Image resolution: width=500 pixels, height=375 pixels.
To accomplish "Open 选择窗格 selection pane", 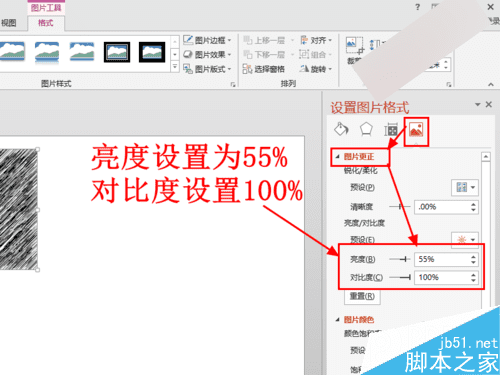I will [x=264, y=69].
